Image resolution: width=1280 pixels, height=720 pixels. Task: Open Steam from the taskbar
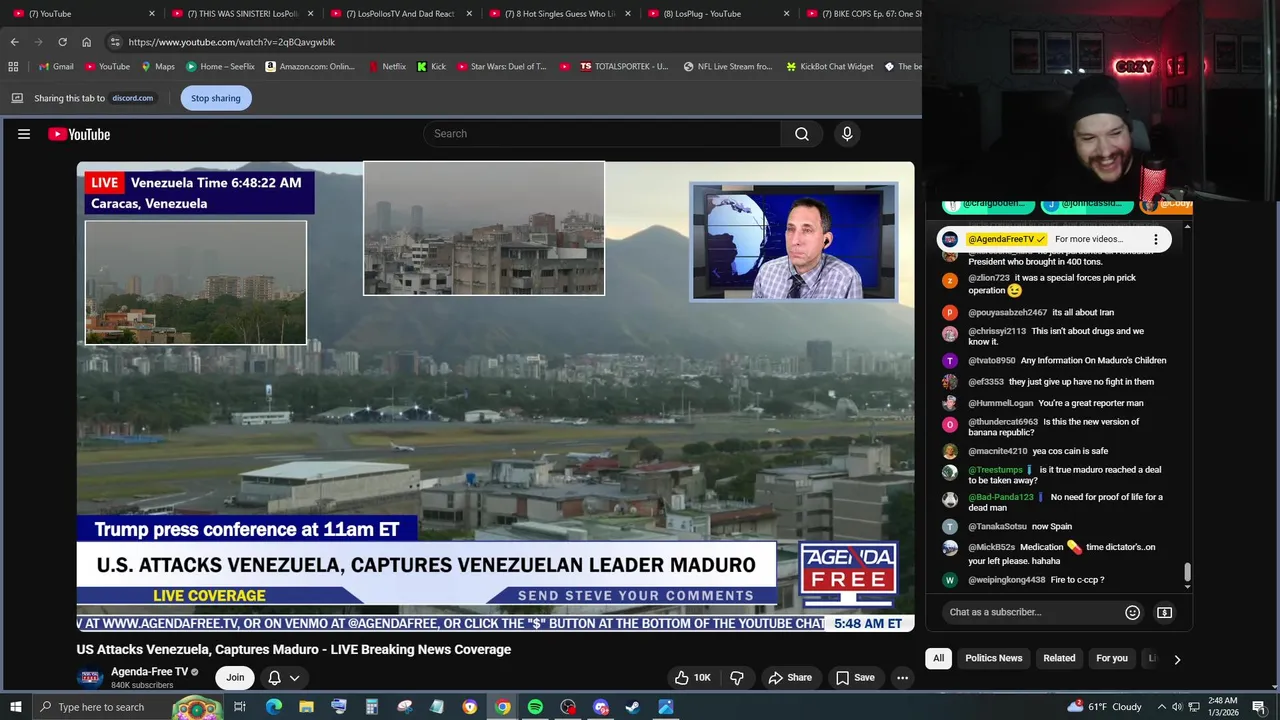[x=633, y=707]
